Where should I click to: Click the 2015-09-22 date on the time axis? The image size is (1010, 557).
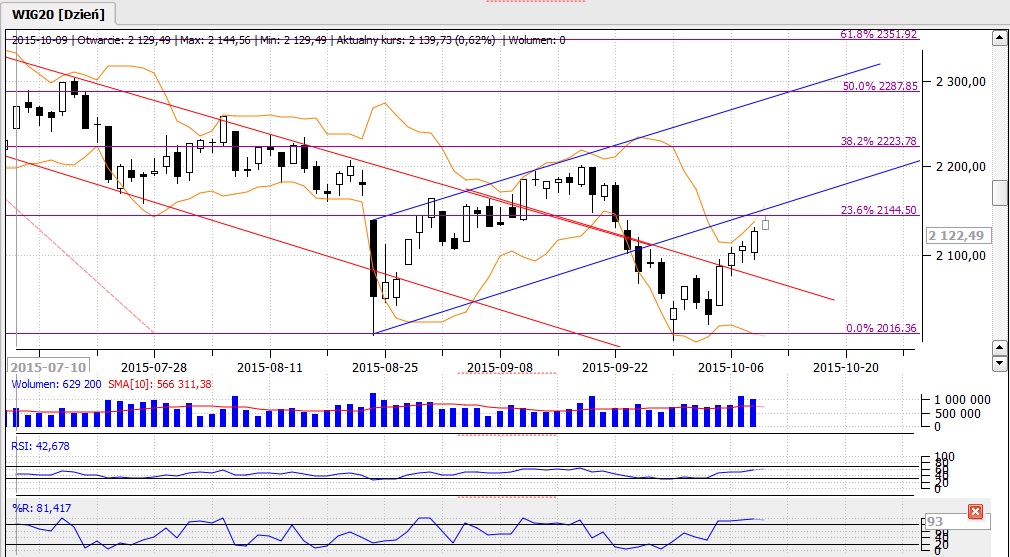(615, 368)
